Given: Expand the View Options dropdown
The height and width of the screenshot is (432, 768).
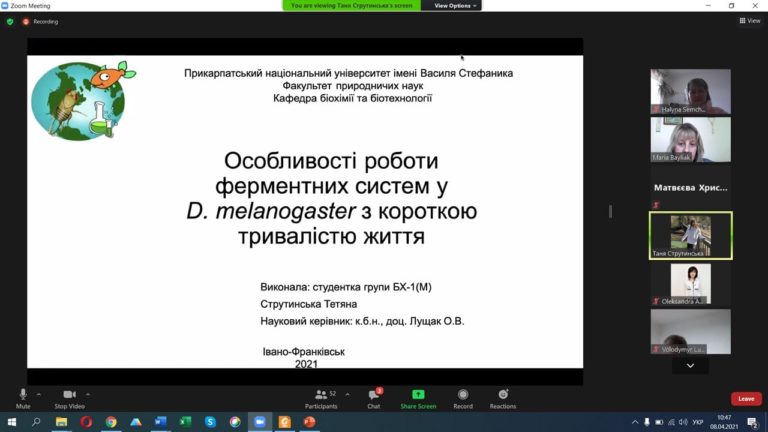Looking at the screenshot, I should point(455,5).
